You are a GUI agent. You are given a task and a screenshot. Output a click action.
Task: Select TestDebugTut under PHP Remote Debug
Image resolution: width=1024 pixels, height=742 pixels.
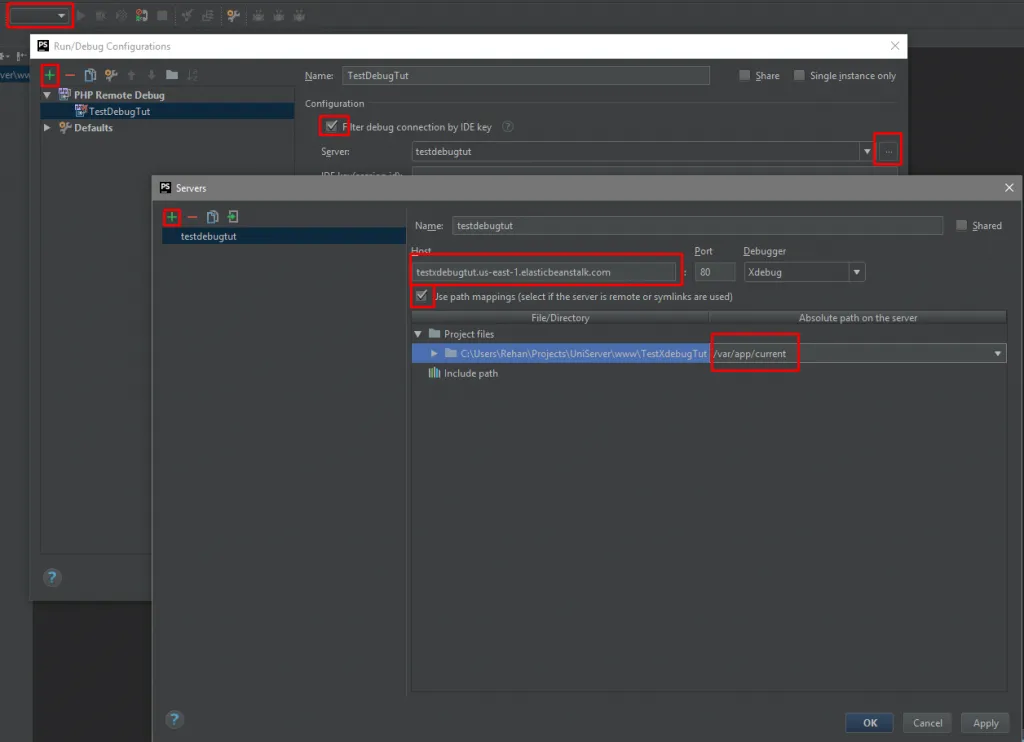(x=119, y=112)
